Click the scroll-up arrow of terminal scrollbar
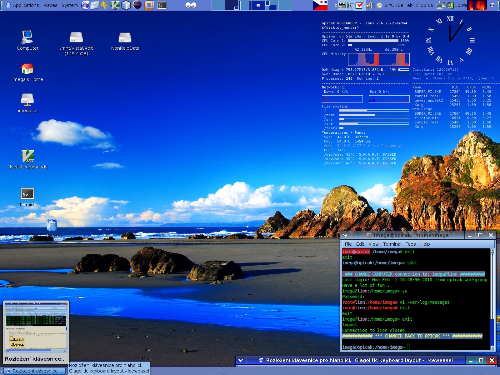The width and height of the screenshot is (500, 375). (493, 251)
